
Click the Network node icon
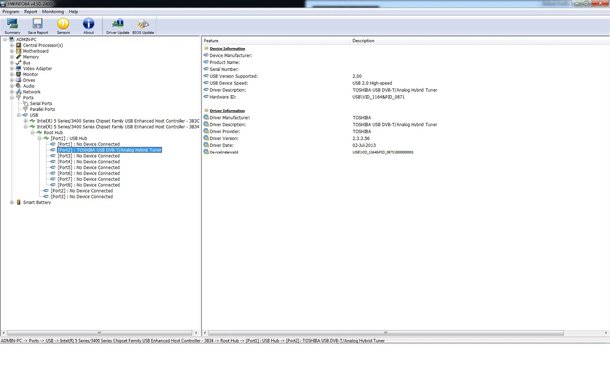pos(18,92)
